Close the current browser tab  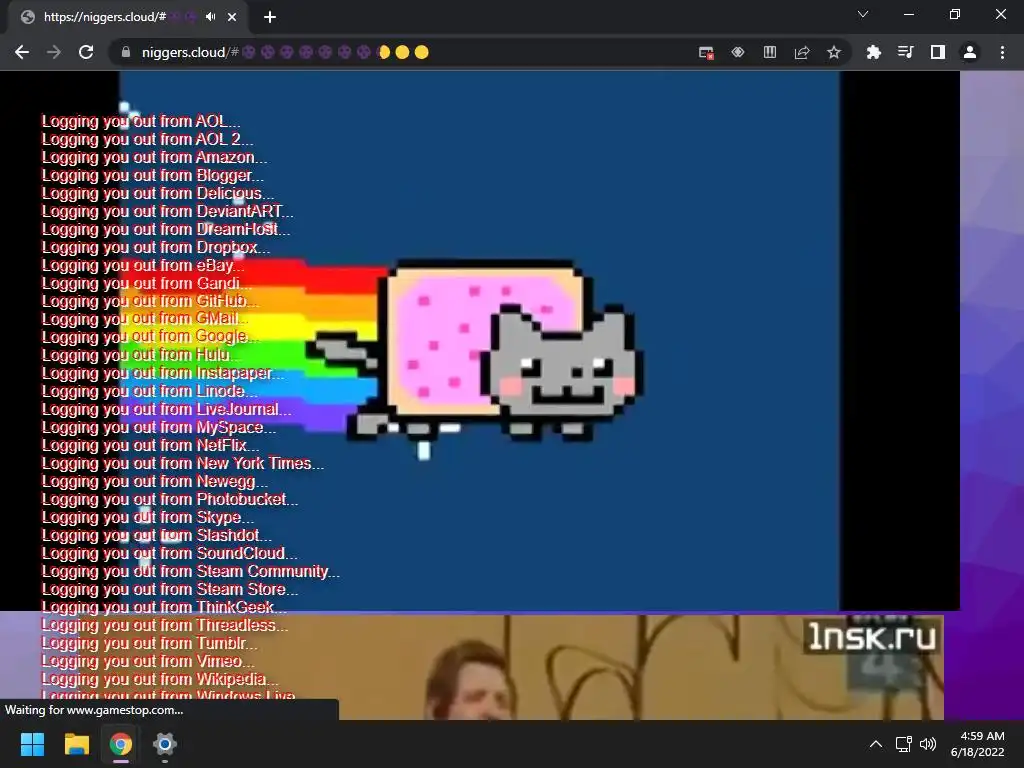point(232,17)
